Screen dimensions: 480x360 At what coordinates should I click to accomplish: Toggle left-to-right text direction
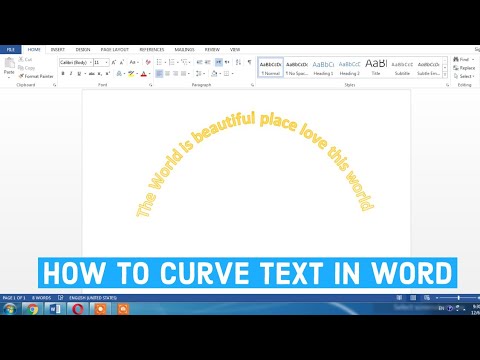[219, 62]
